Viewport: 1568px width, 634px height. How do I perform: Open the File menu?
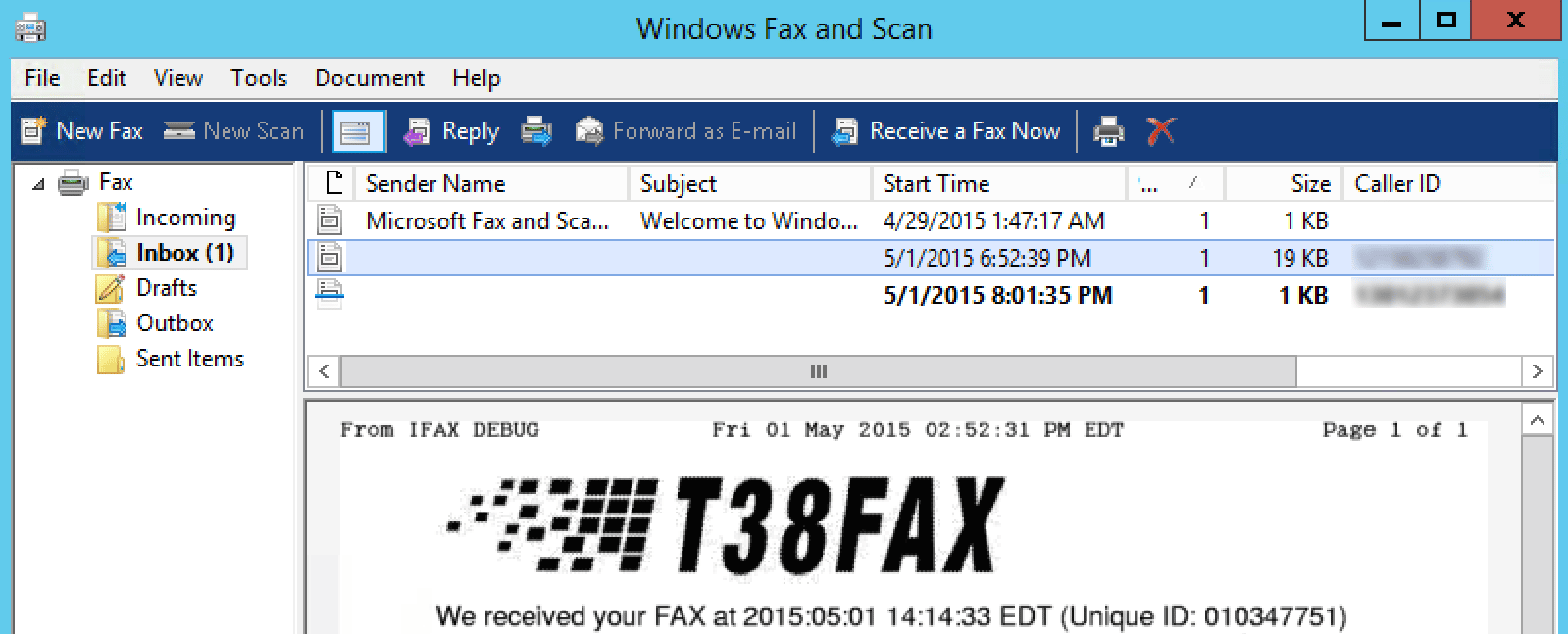[x=42, y=78]
